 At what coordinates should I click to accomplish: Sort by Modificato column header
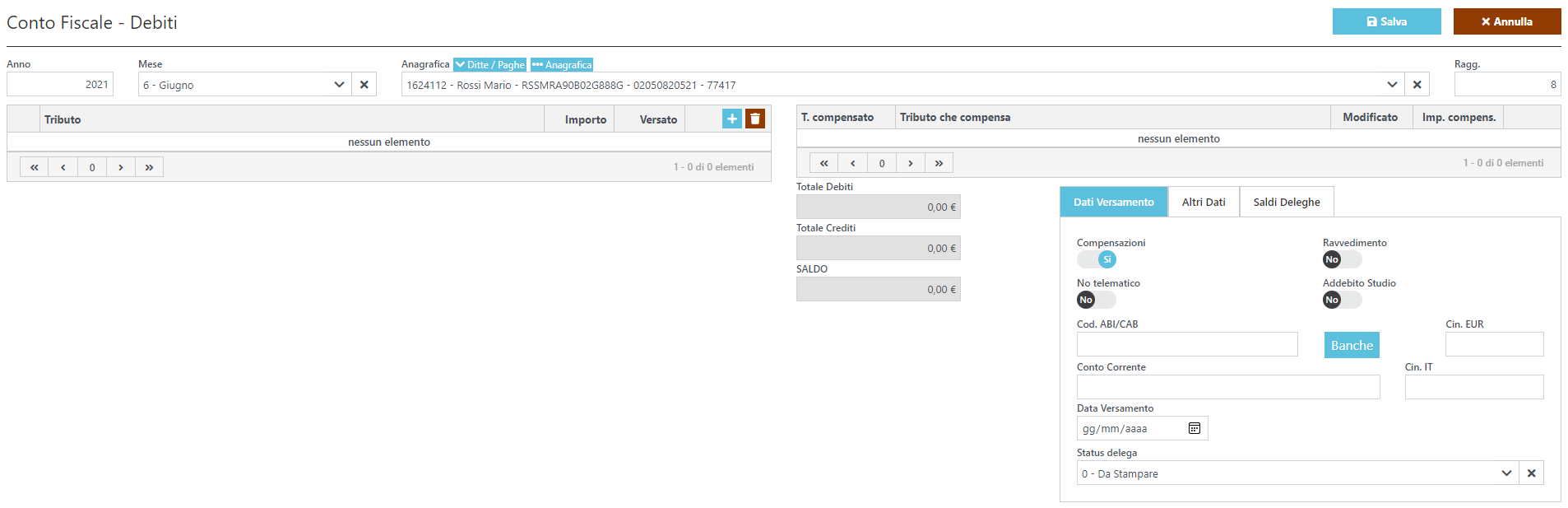point(1371,117)
